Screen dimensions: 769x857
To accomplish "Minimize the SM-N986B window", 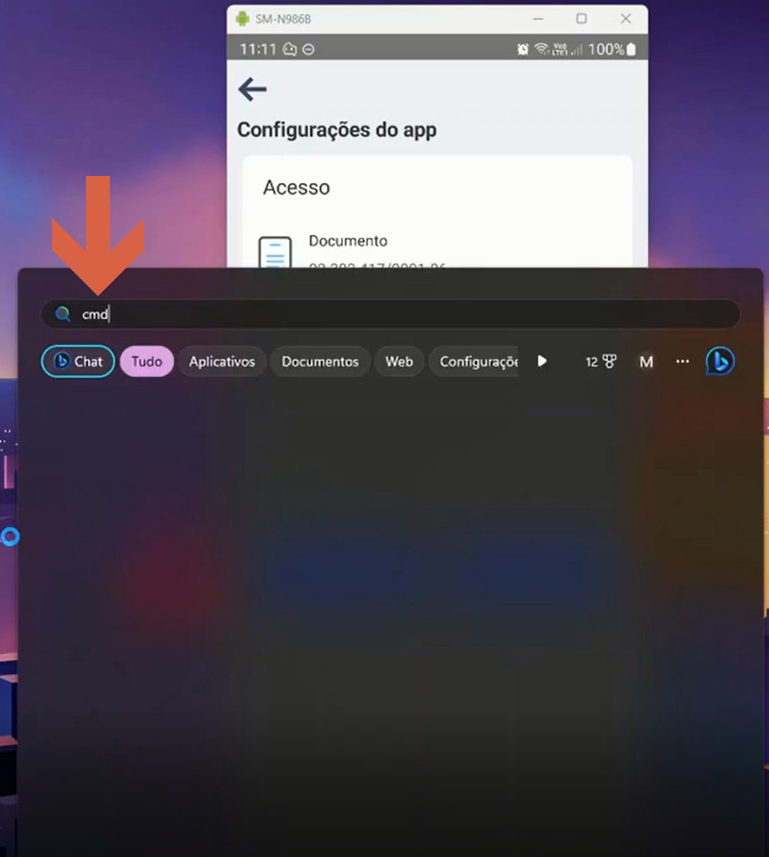I will tap(538, 19).
